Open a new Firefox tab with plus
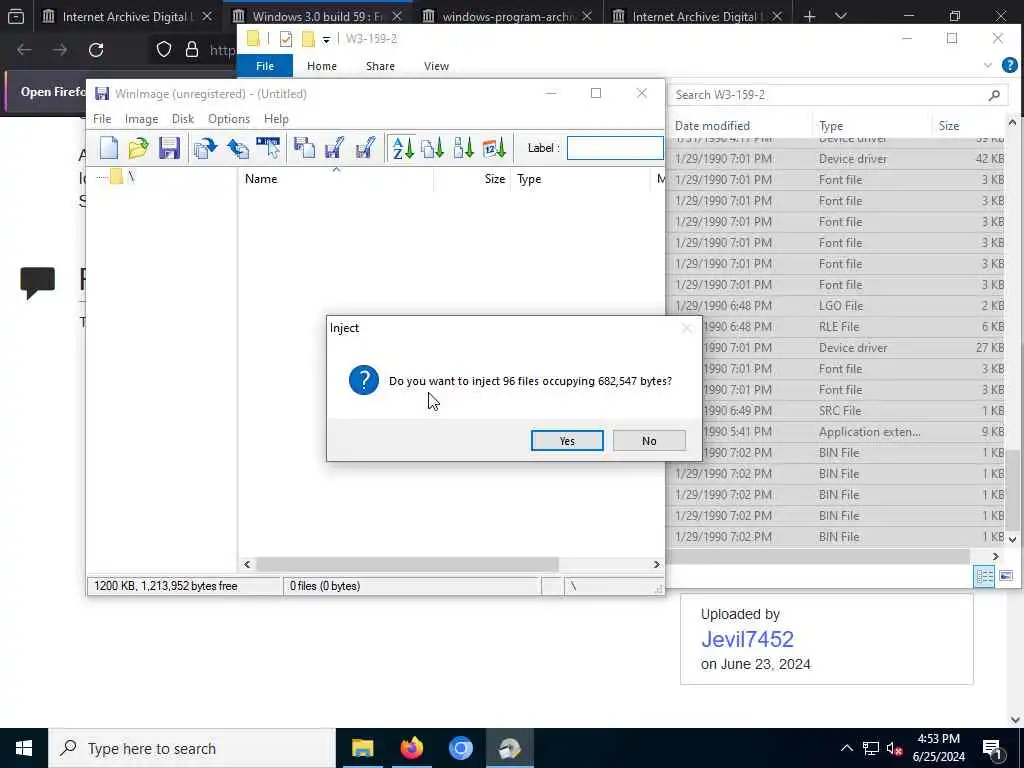Image resolution: width=1024 pixels, height=768 pixels. click(809, 16)
